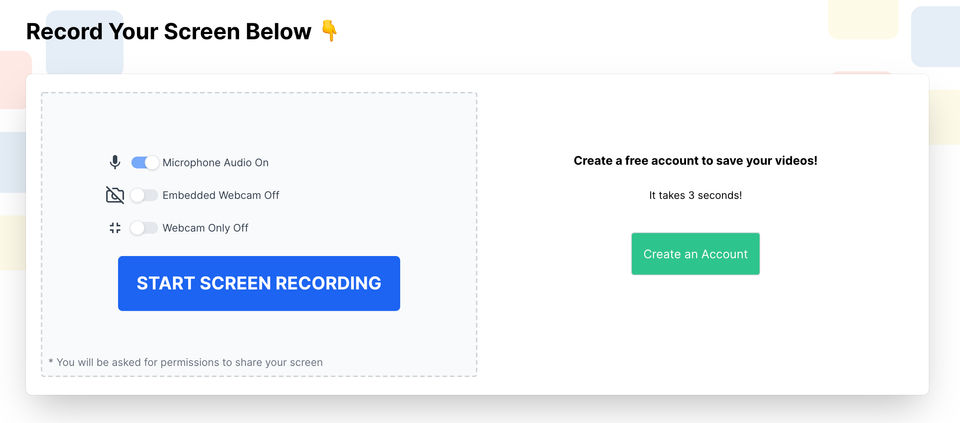
Task: Click the light blue square in top-right corner
Action: [936, 35]
